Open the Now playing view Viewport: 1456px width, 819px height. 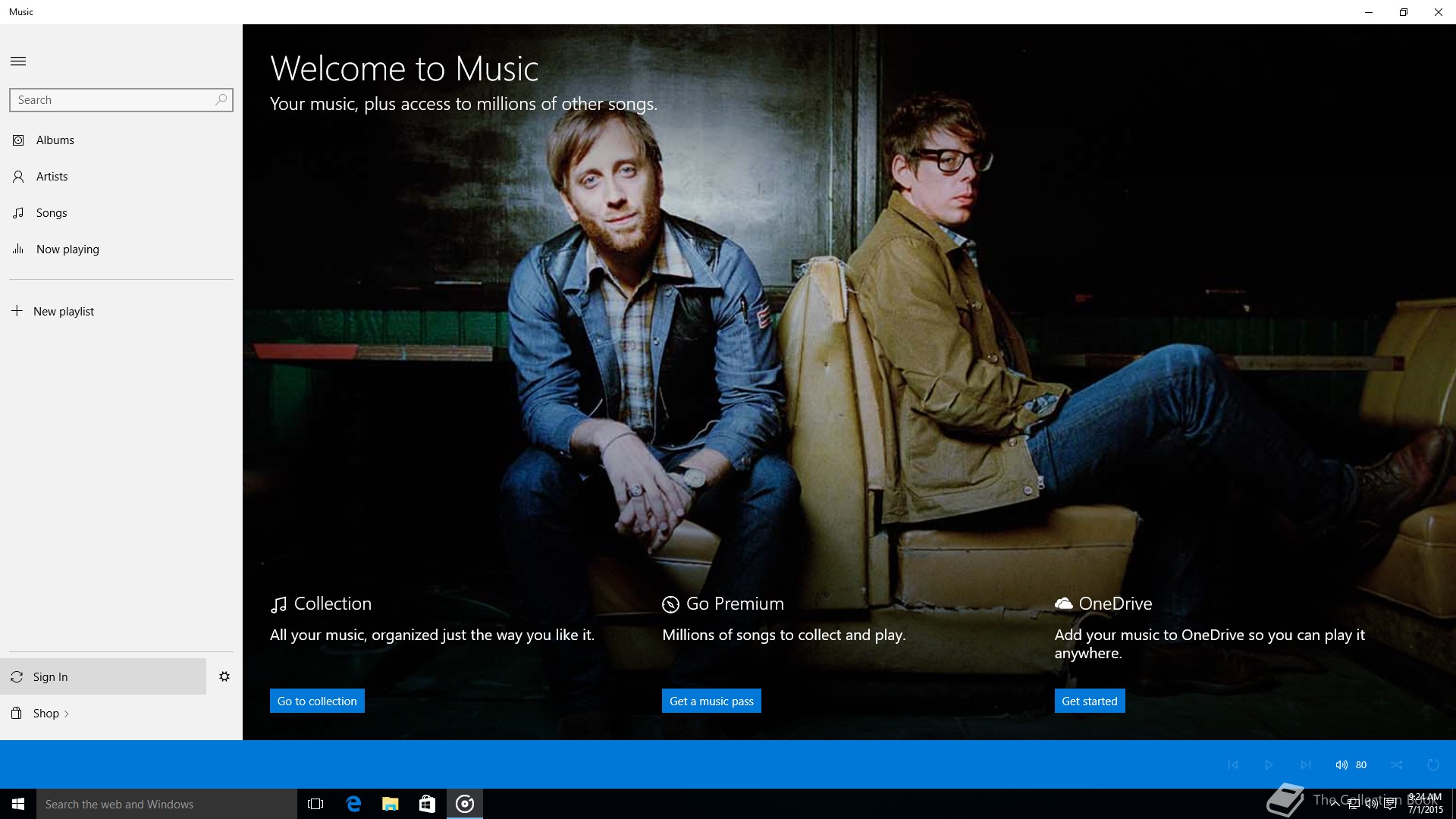click(121, 249)
